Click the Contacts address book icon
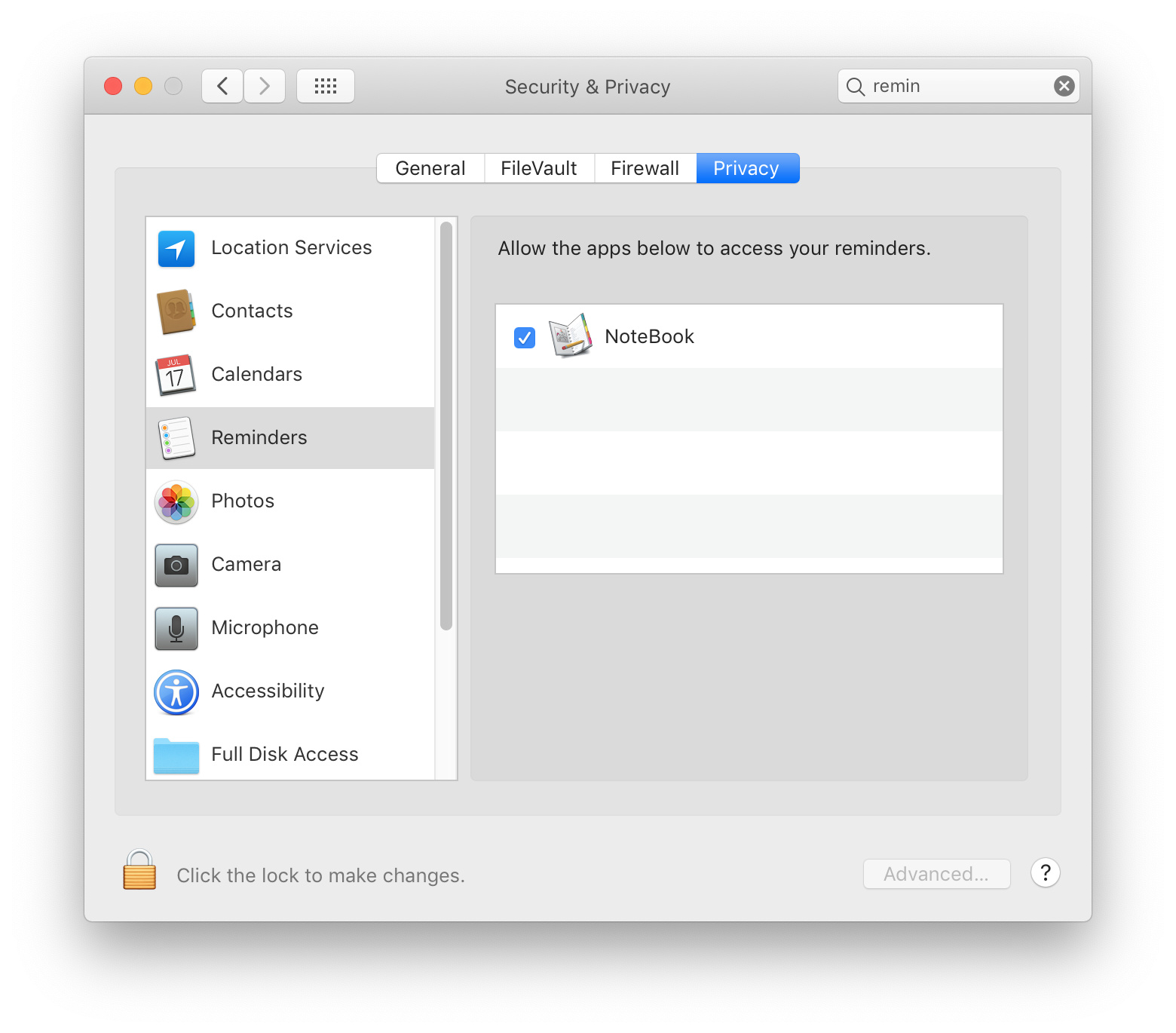1176x1033 pixels. tap(176, 311)
